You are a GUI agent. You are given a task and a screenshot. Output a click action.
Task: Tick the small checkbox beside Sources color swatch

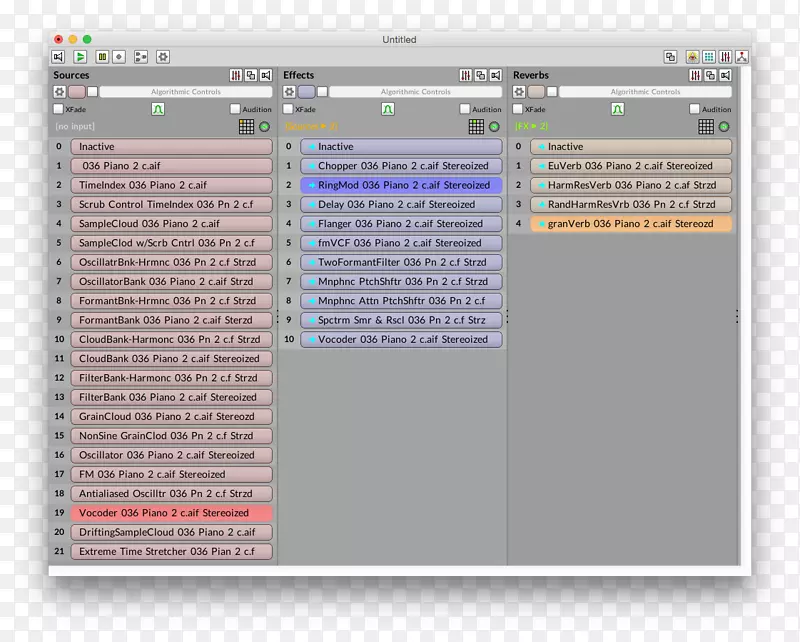coord(92,92)
